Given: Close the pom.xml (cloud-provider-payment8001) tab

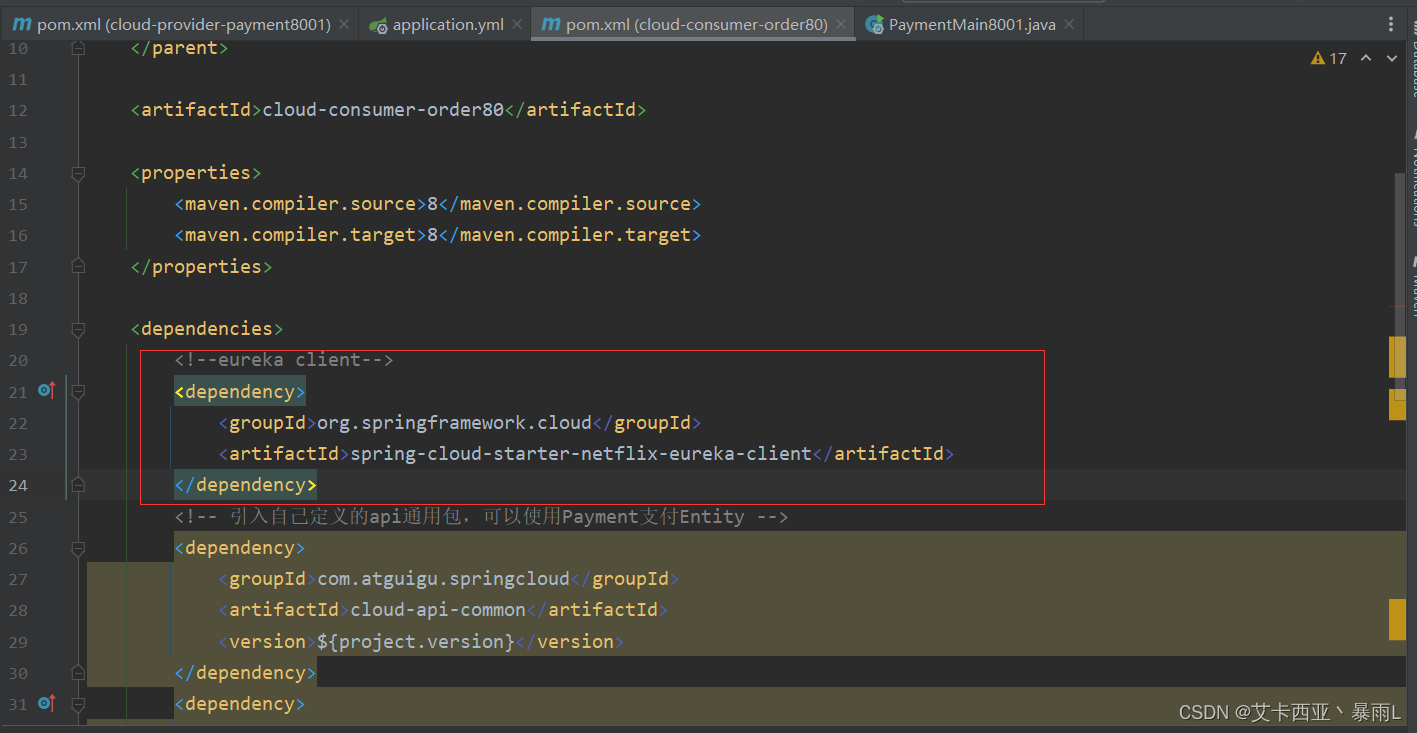Looking at the screenshot, I should coord(344,25).
